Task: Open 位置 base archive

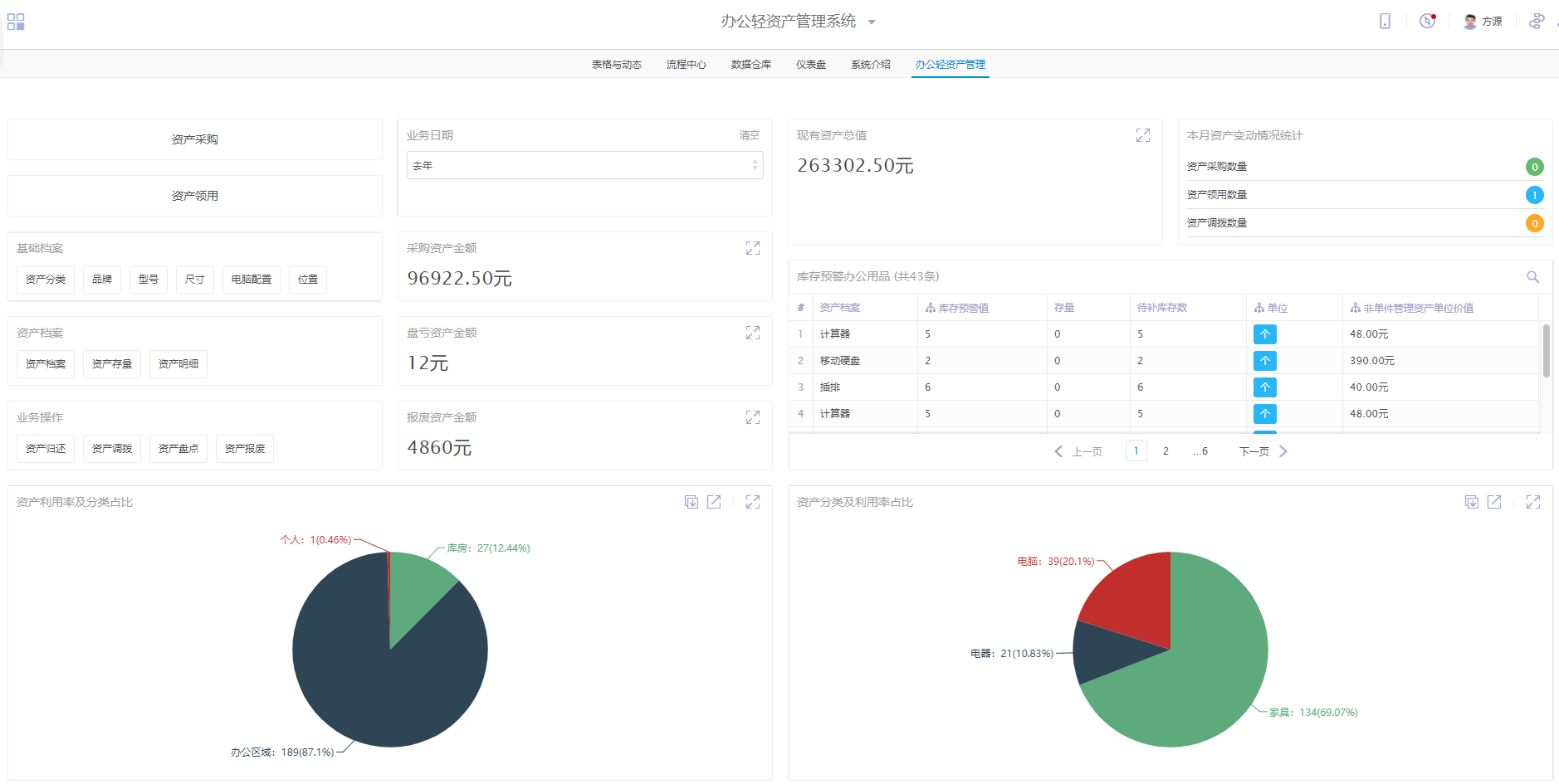Action: (308, 280)
